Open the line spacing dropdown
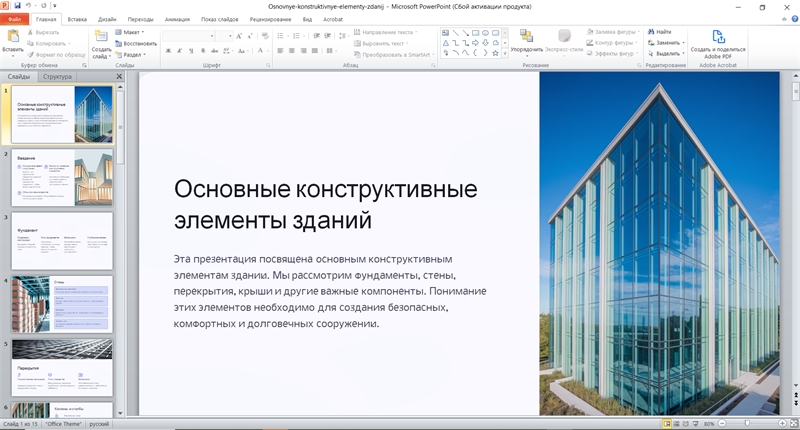Image resolution: width=800 pixels, height=430 pixels. coord(343,36)
